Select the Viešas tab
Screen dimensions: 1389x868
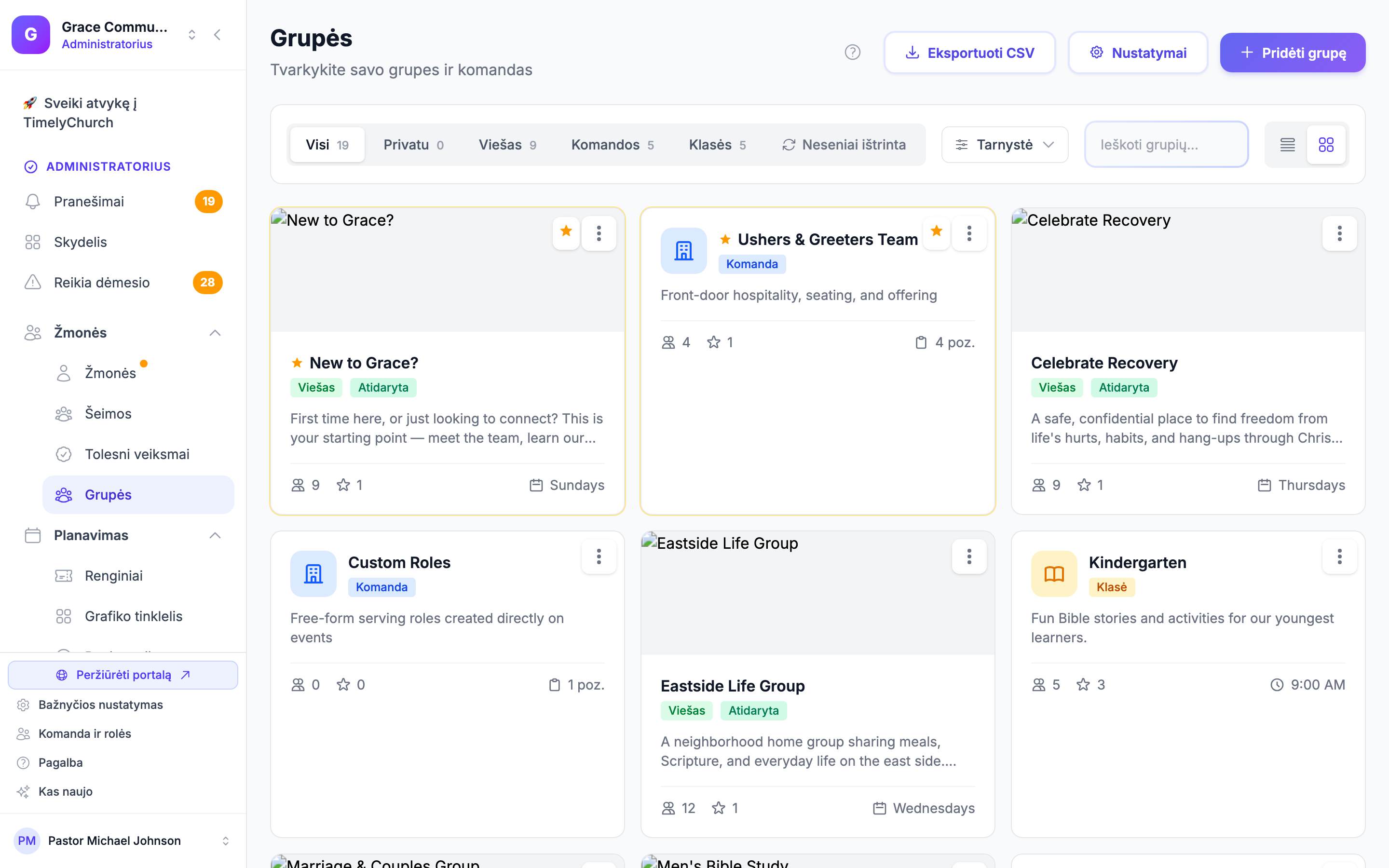[507, 145]
